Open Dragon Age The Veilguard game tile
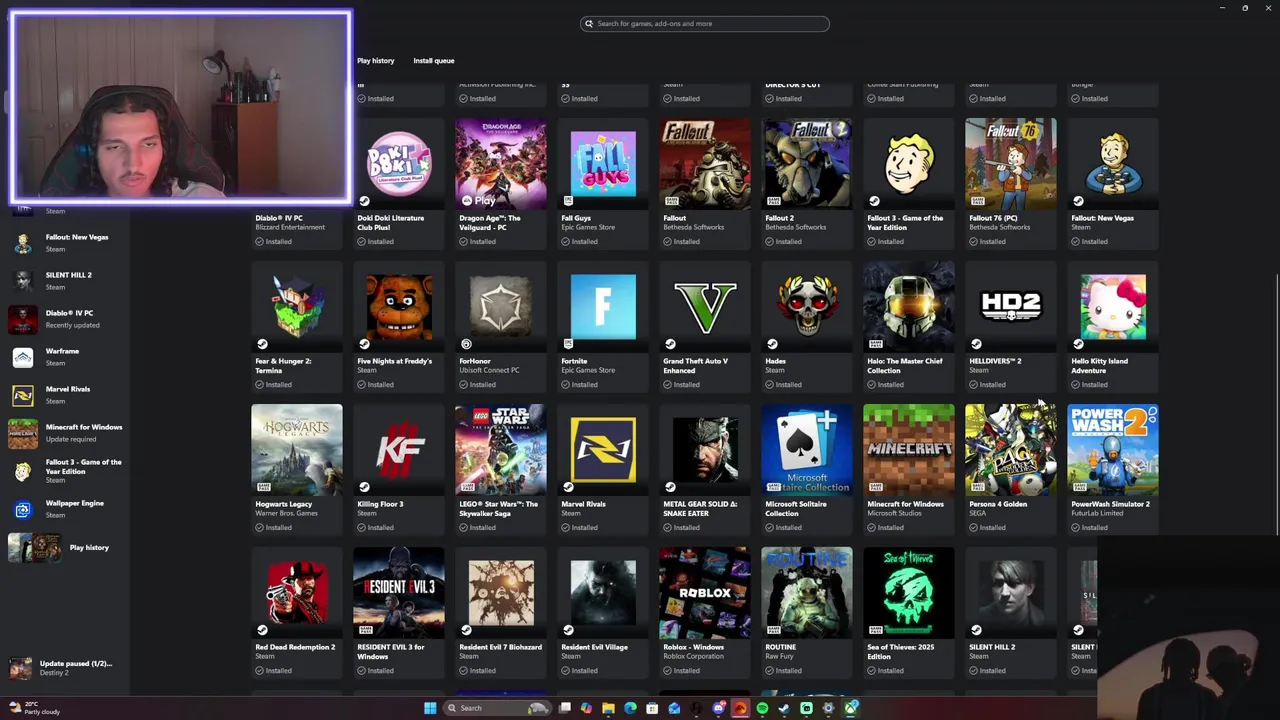Screen dimensions: 1280x720 (x=501, y=164)
